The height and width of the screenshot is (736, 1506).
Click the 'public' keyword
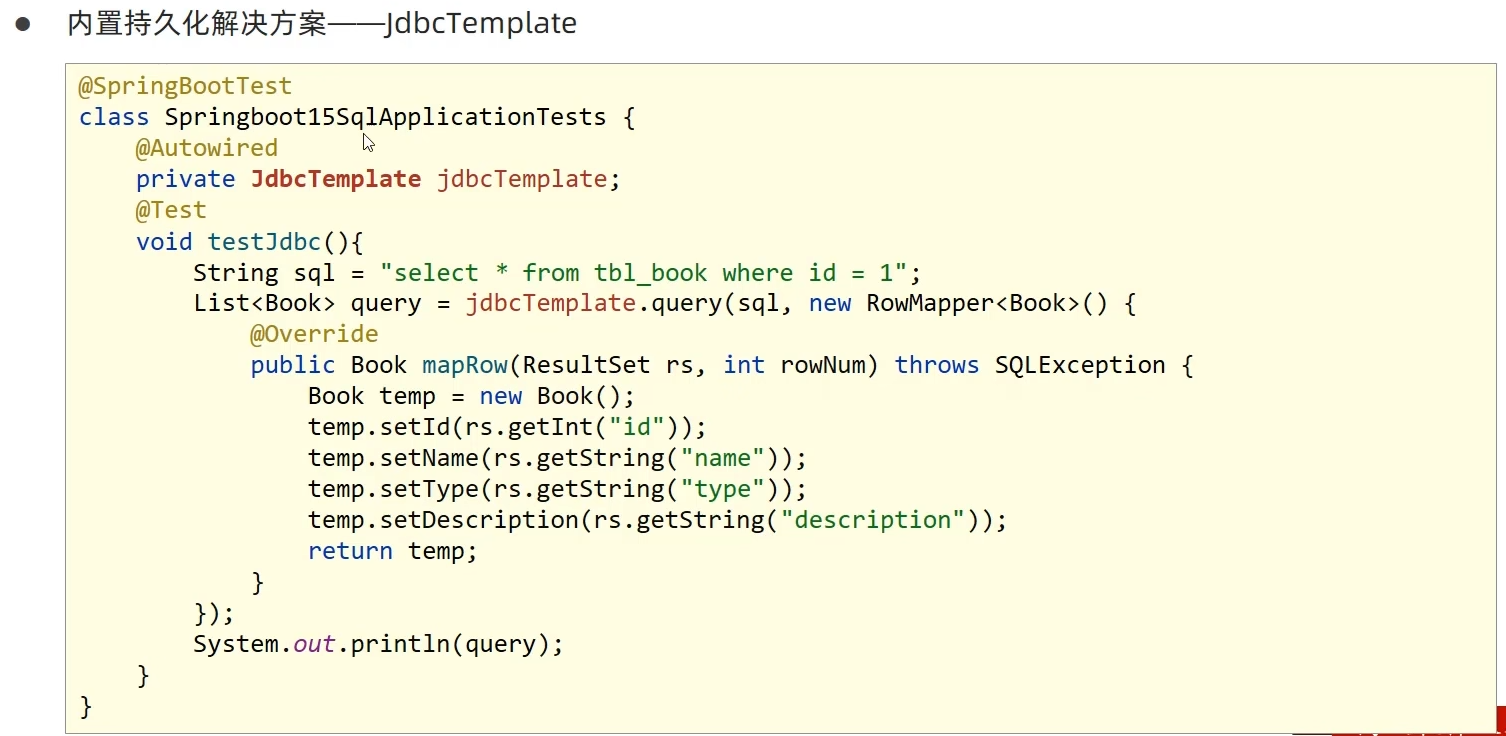293,365
